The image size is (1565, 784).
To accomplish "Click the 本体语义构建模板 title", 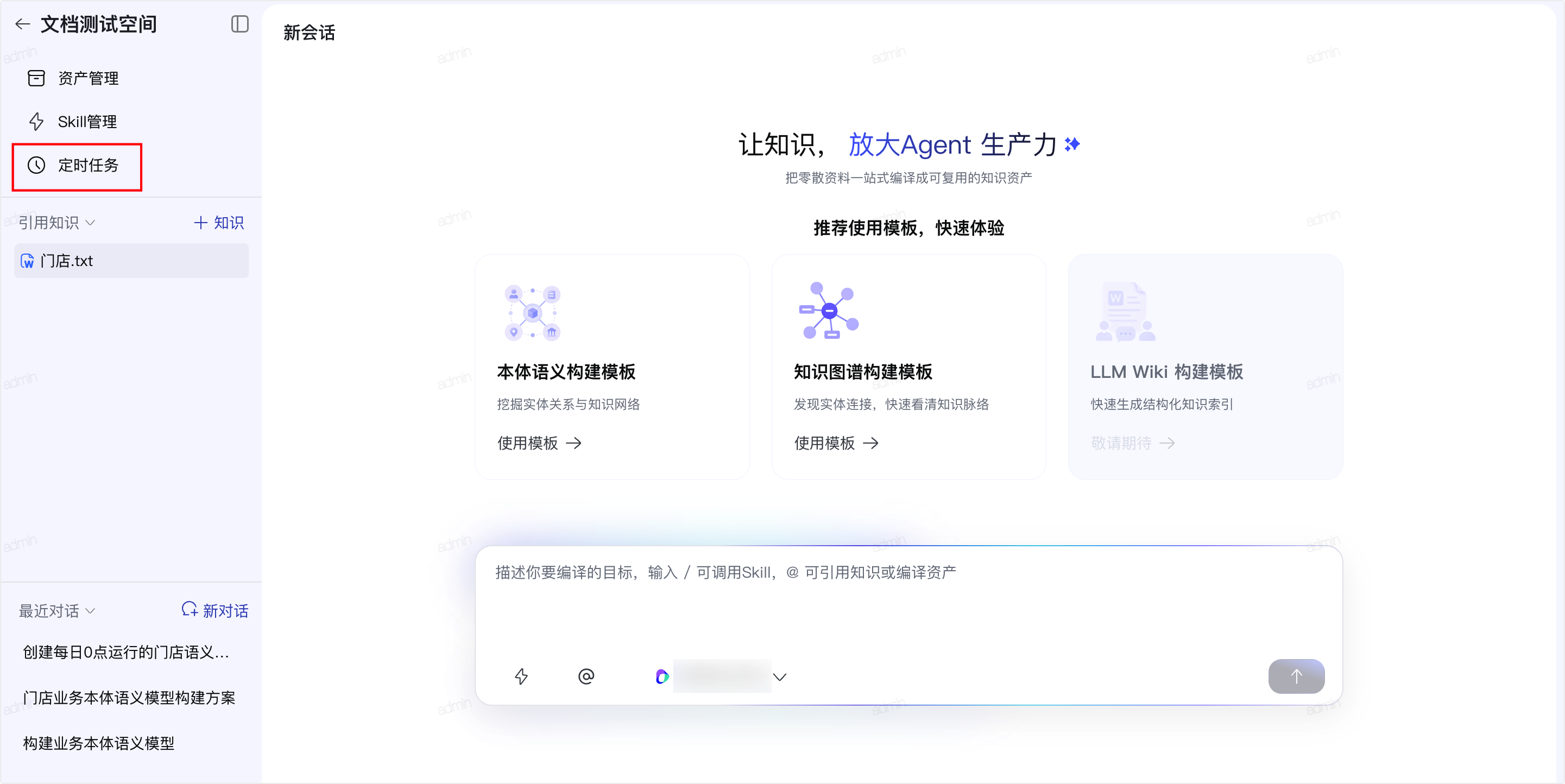I will click(566, 372).
